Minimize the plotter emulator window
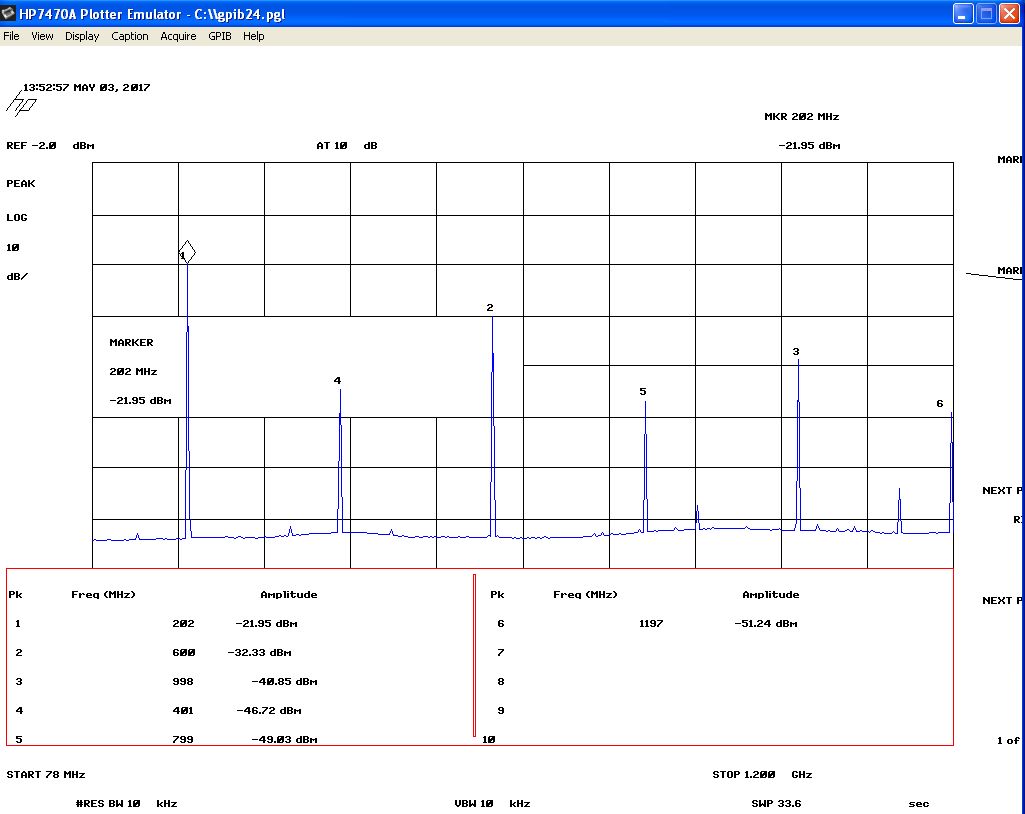The height and width of the screenshot is (814, 1025). point(963,14)
